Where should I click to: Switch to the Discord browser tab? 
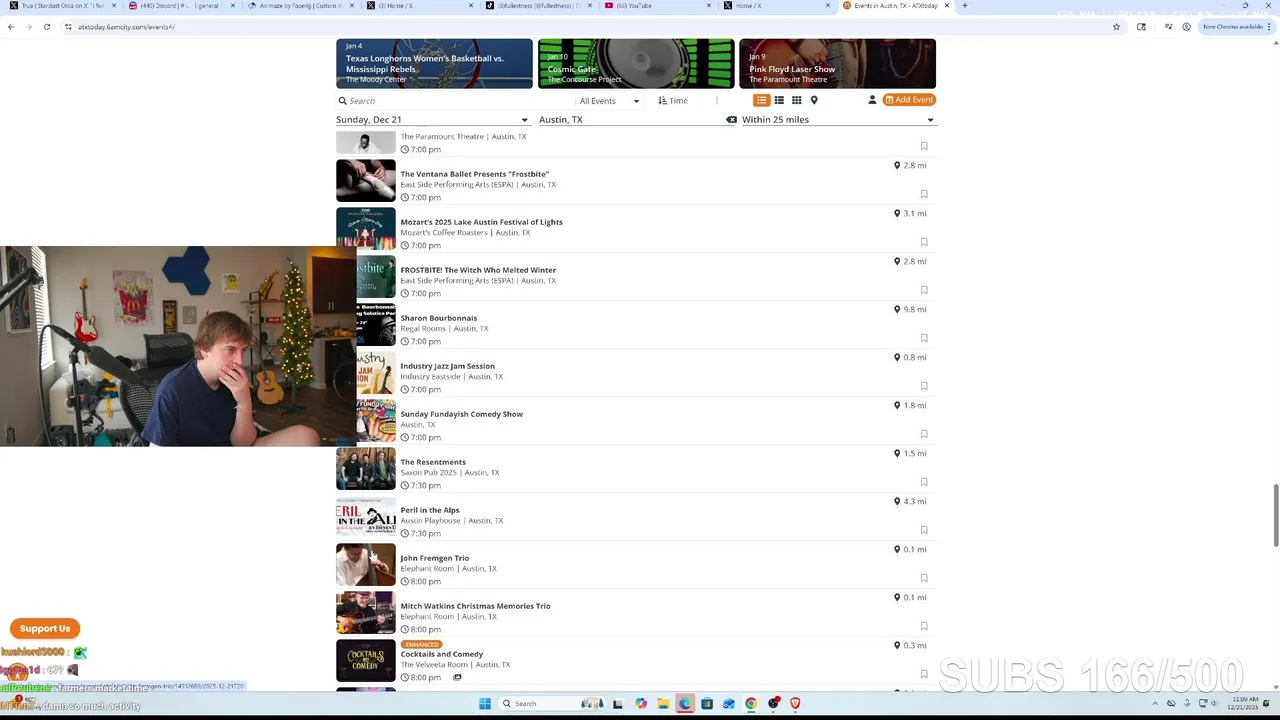coord(180,6)
